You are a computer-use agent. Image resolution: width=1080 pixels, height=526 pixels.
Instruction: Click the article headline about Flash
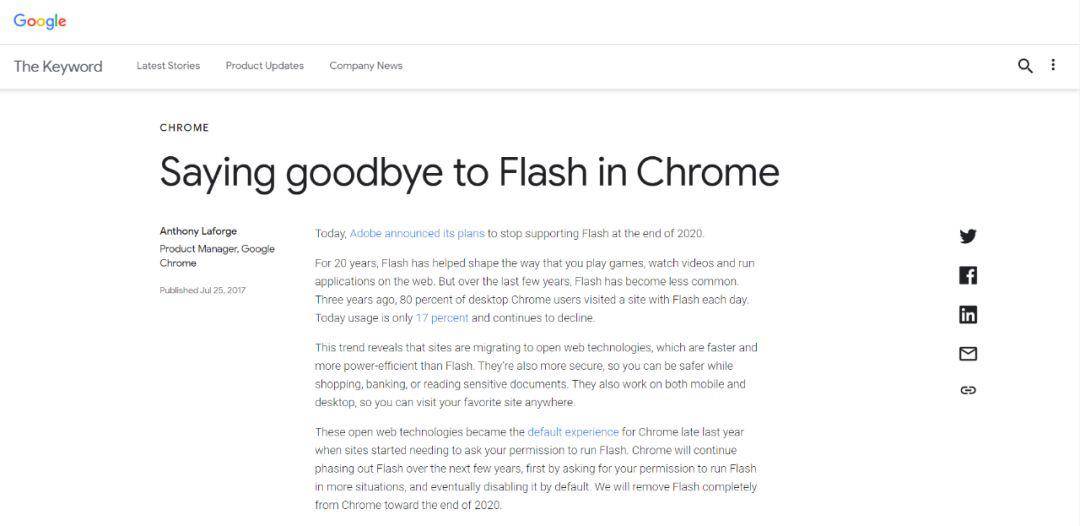(x=469, y=172)
